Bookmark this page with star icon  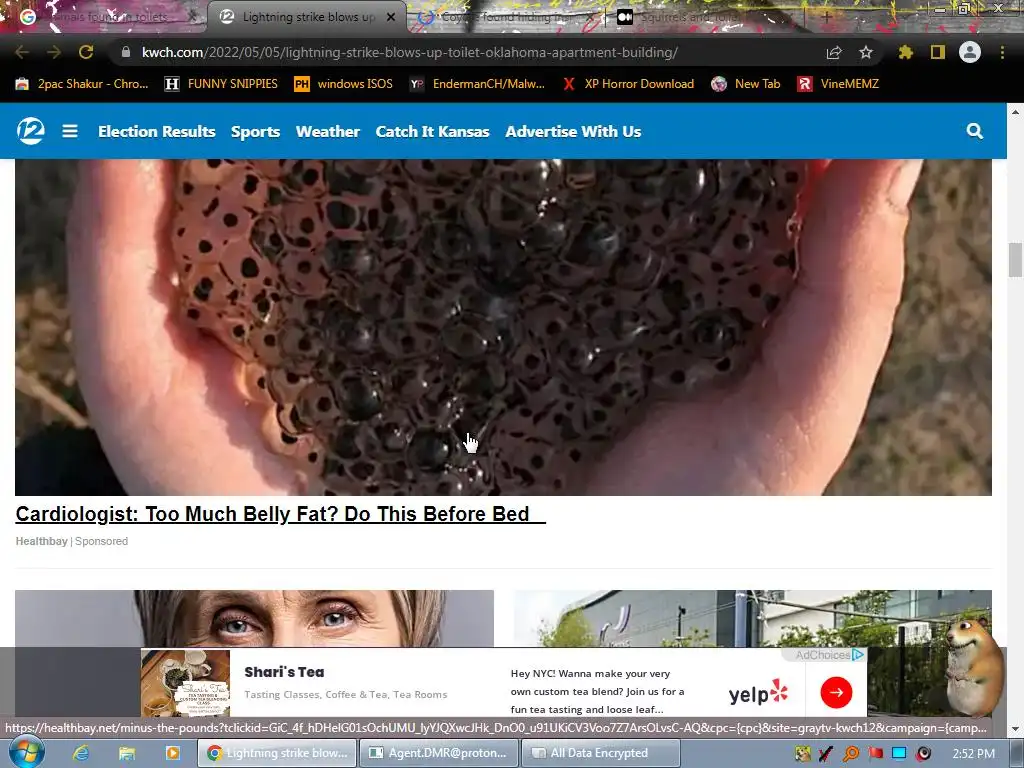pos(866,52)
